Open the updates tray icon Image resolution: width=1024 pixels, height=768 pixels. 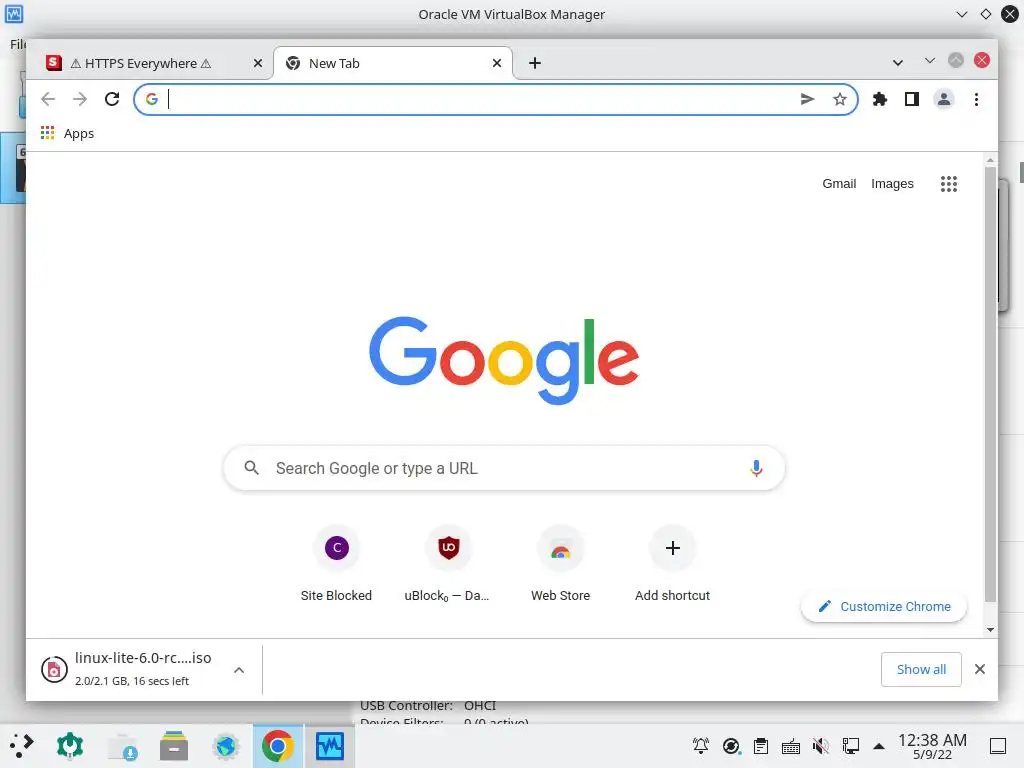point(731,746)
